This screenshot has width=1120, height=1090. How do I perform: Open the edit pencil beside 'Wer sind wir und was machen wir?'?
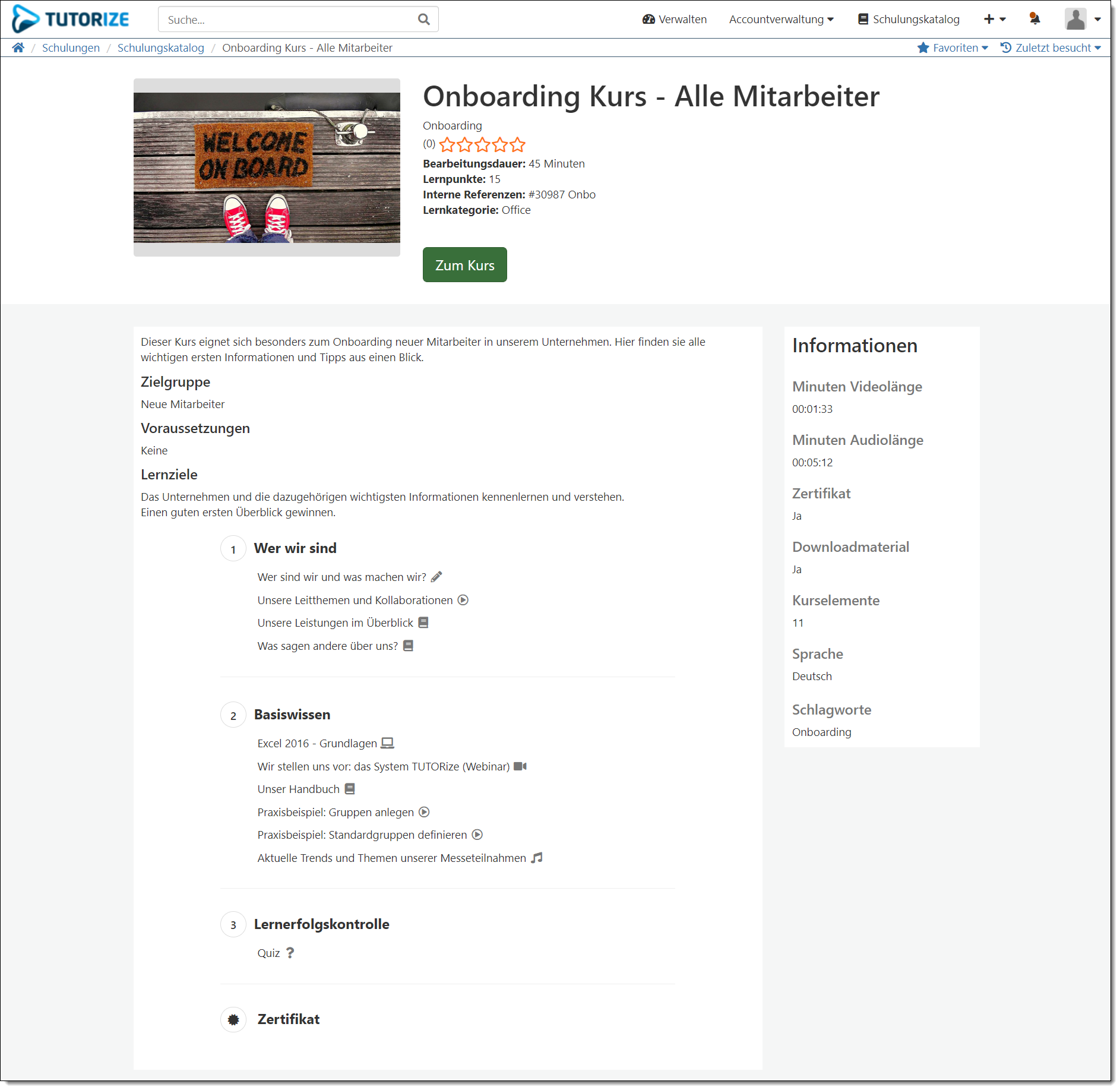coord(437,576)
